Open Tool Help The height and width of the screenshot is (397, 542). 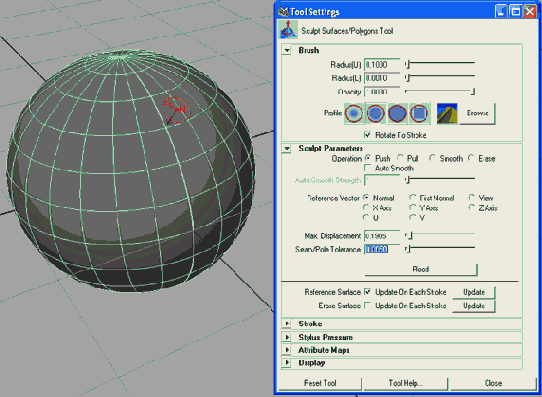click(405, 383)
